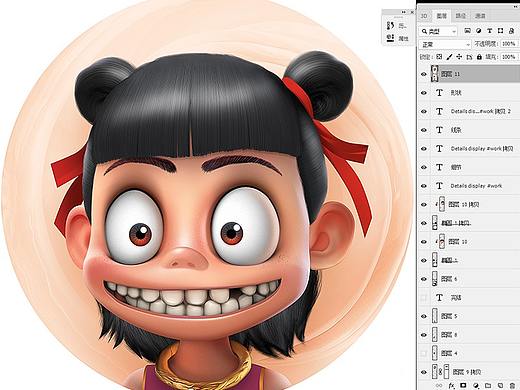The width and height of the screenshot is (520, 390).
Task: Toggle visibility of layer 9 copy
Action: [x=424, y=372]
